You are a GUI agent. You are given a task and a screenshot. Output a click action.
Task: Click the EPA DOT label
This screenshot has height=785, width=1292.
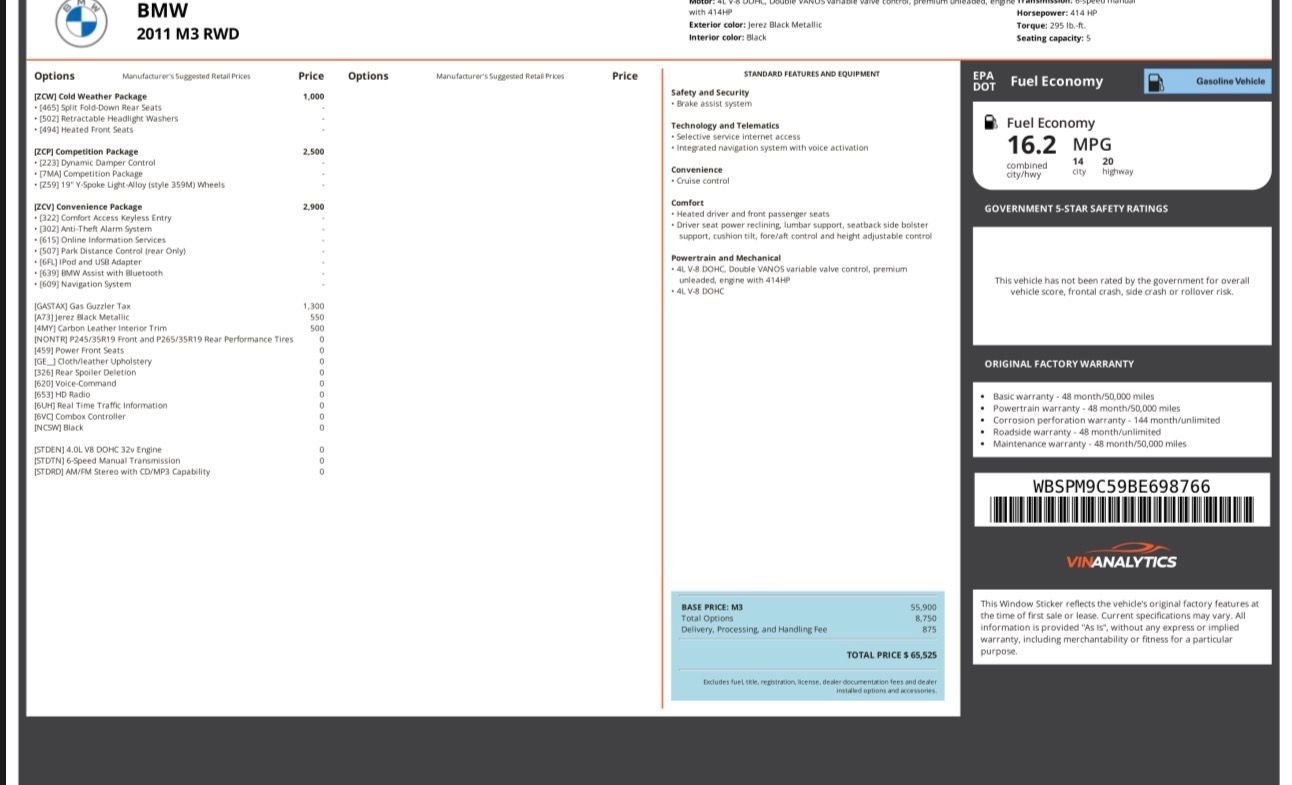coord(984,81)
